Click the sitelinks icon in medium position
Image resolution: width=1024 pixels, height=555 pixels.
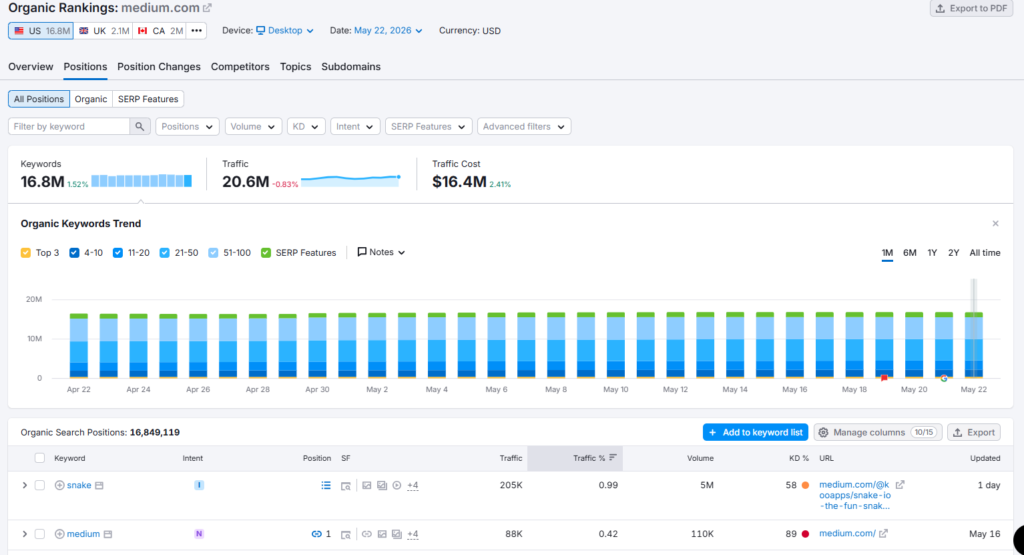316,534
